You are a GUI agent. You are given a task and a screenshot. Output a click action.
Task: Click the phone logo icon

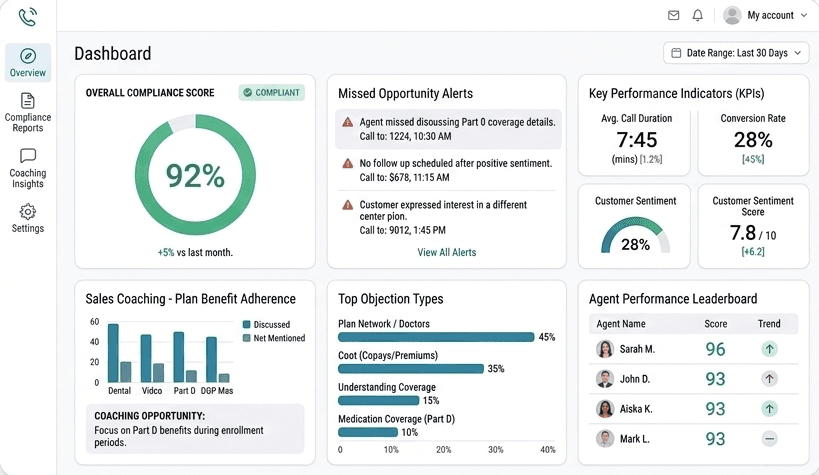tap(28, 17)
